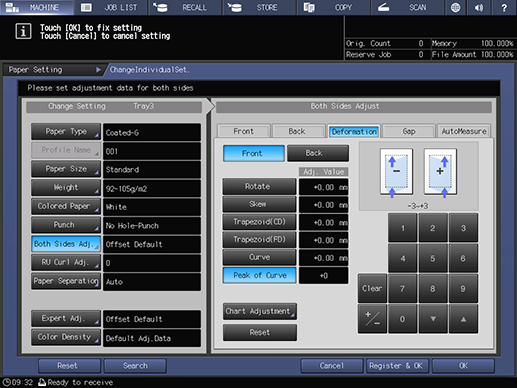Click the speaker volume icon

(x=479, y=7)
